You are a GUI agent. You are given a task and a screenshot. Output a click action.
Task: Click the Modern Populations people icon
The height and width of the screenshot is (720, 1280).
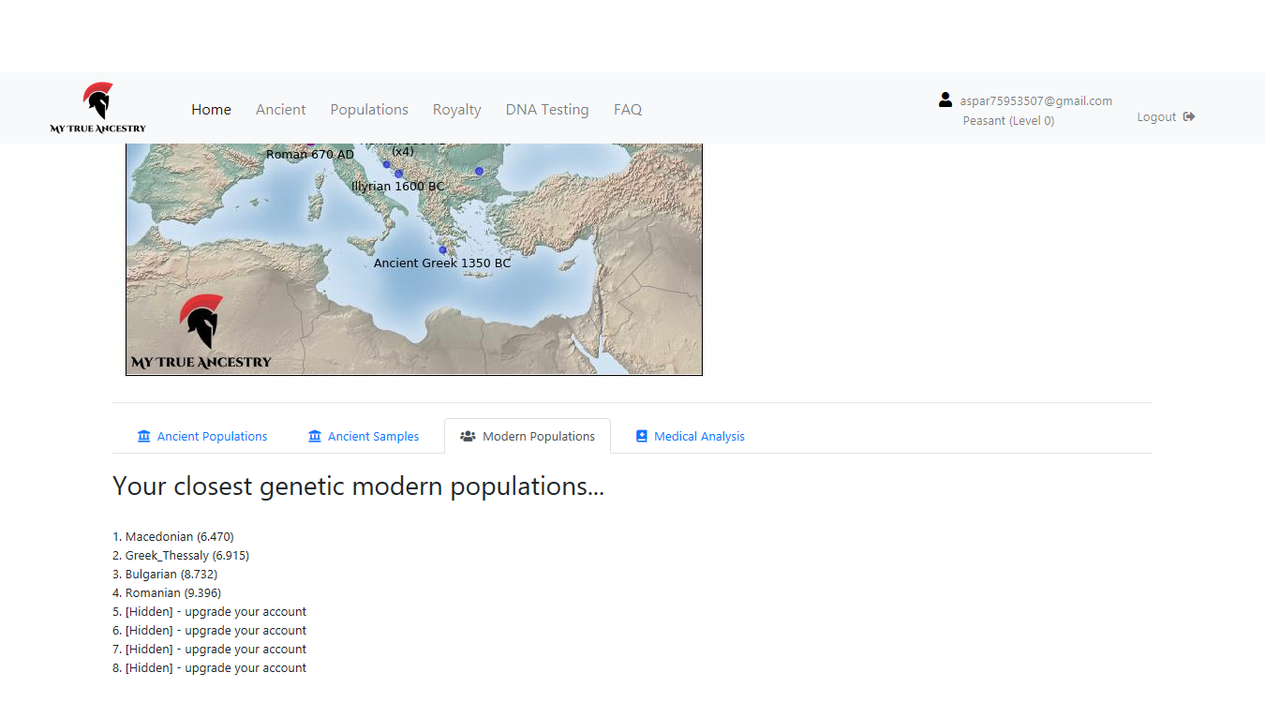coord(468,436)
